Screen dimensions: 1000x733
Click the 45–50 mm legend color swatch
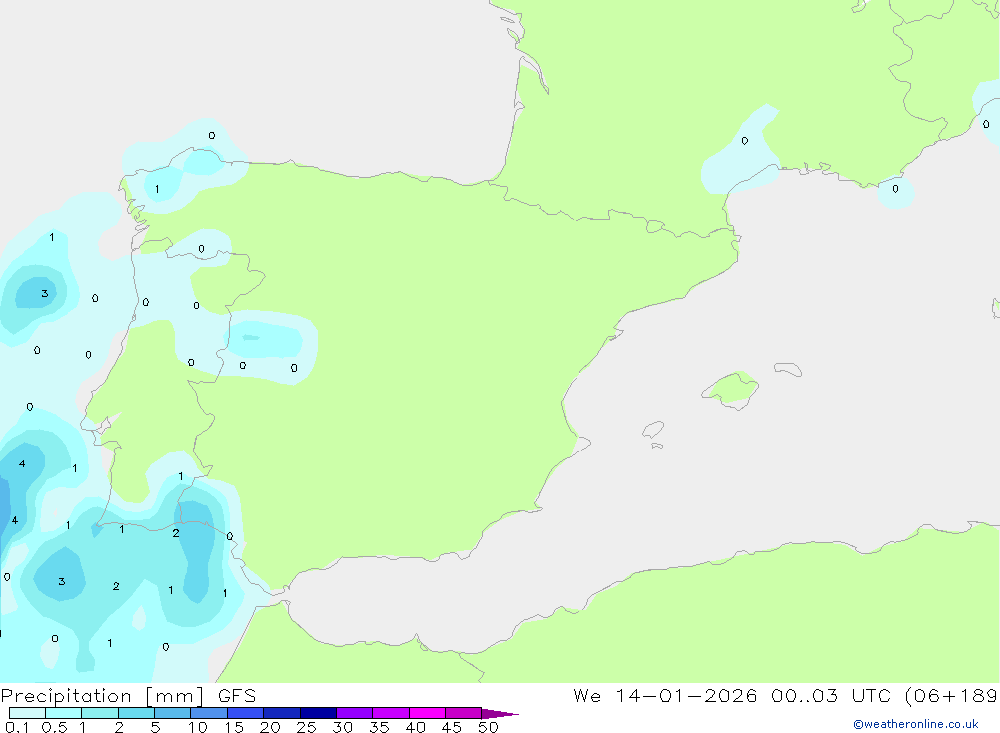pyautogui.click(x=463, y=713)
